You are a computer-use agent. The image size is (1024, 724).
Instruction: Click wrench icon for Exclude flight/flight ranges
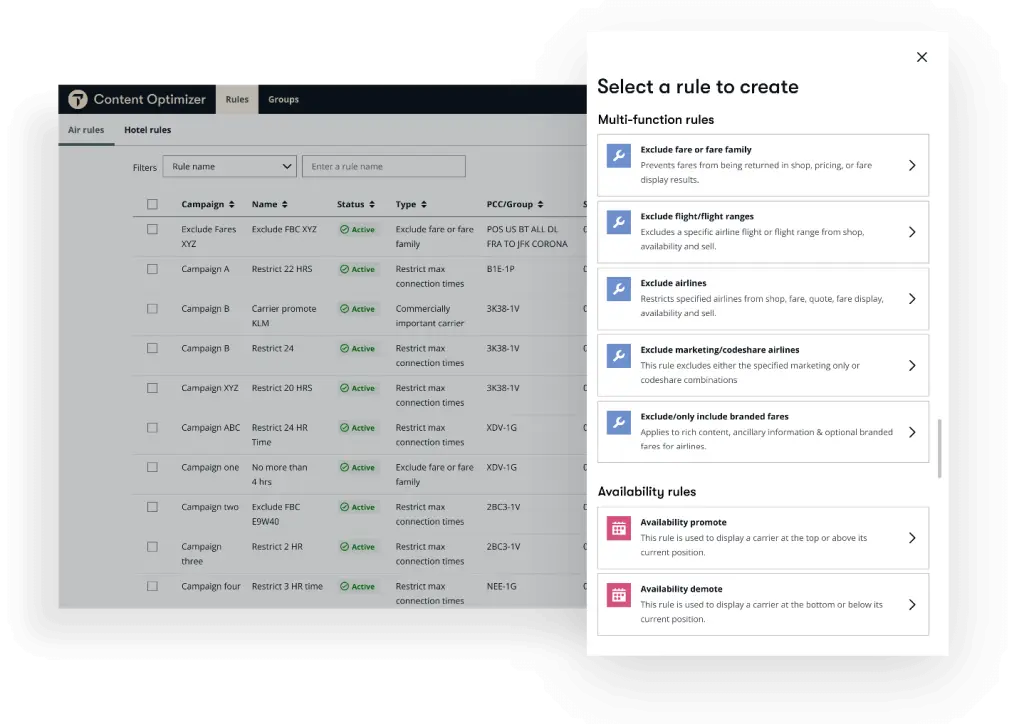[619, 223]
